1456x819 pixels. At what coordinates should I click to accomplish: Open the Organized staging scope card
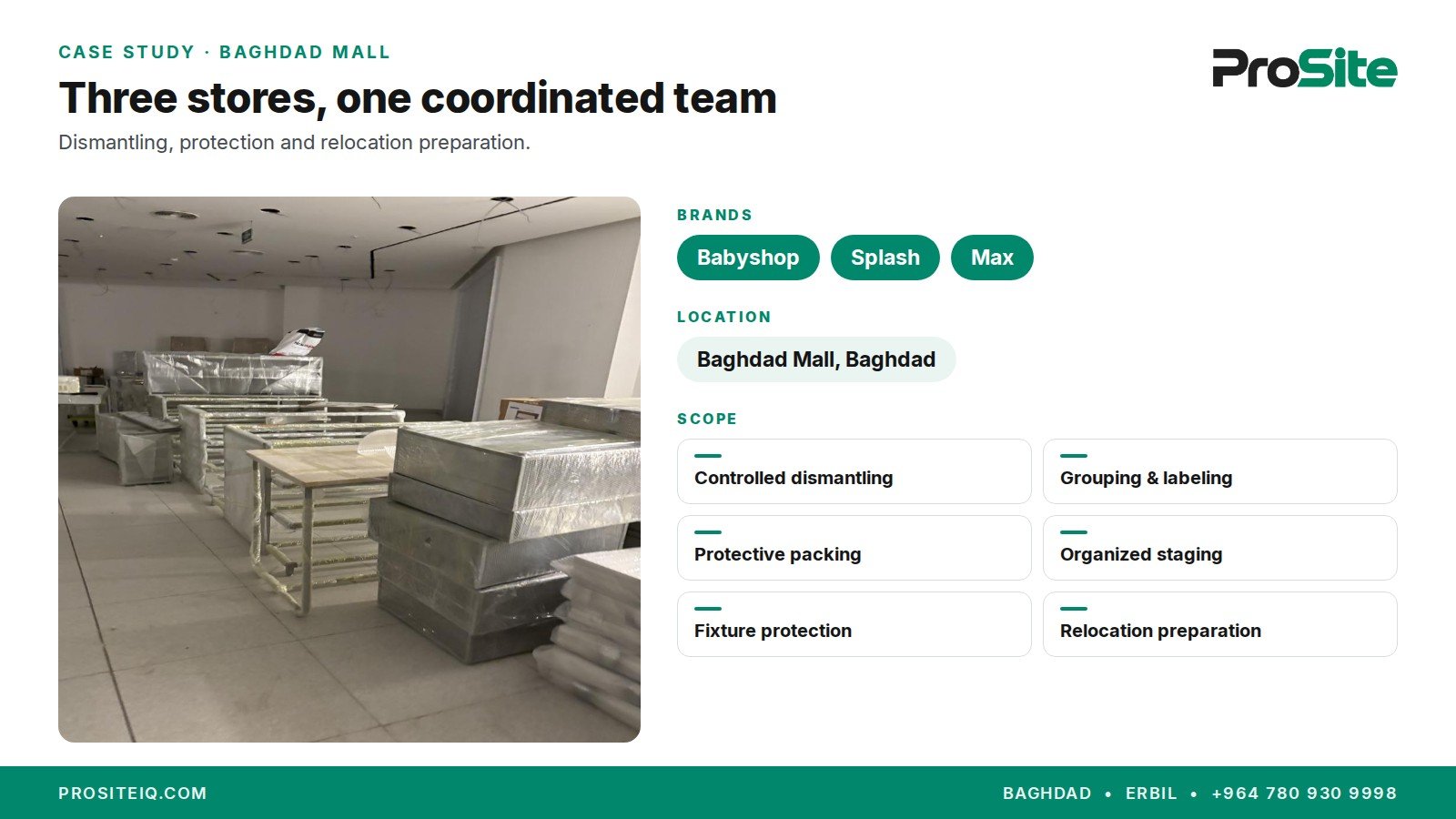(1220, 548)
